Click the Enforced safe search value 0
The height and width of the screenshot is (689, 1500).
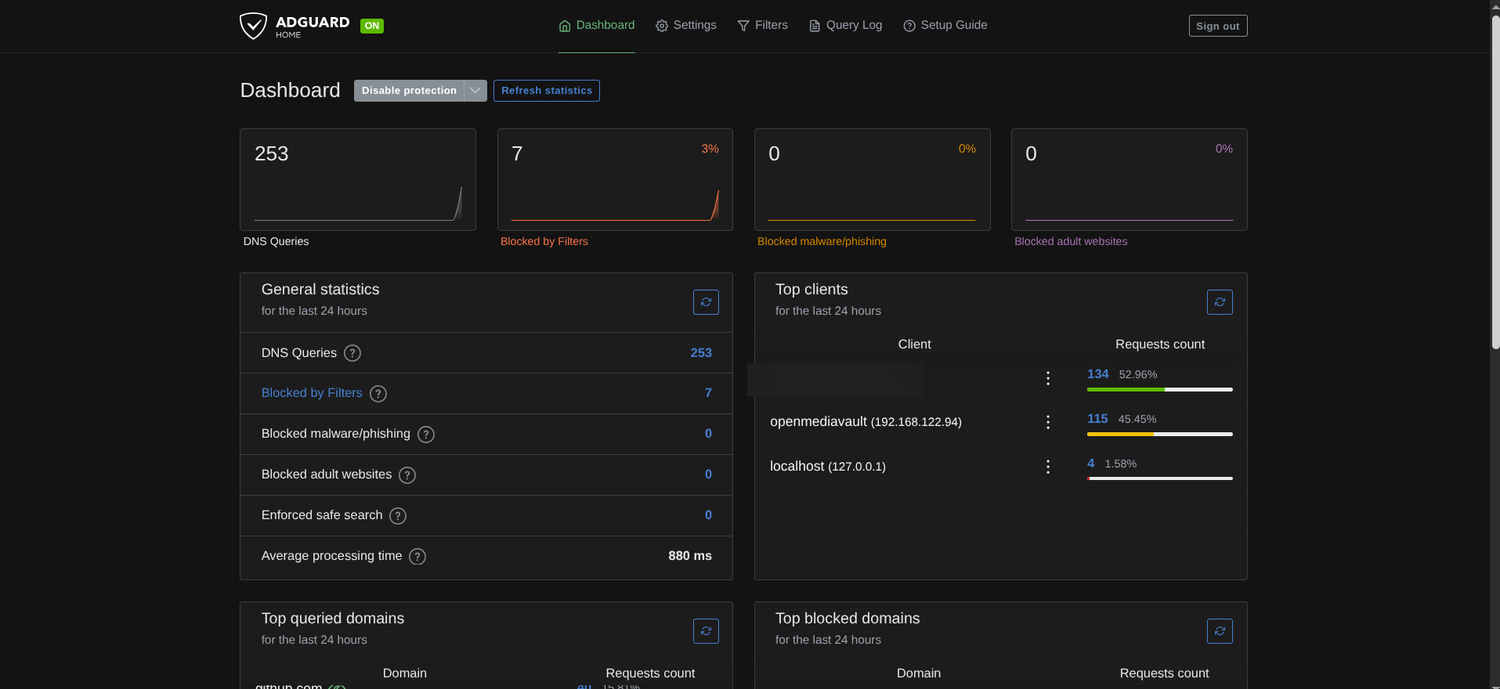pos(708,515)
